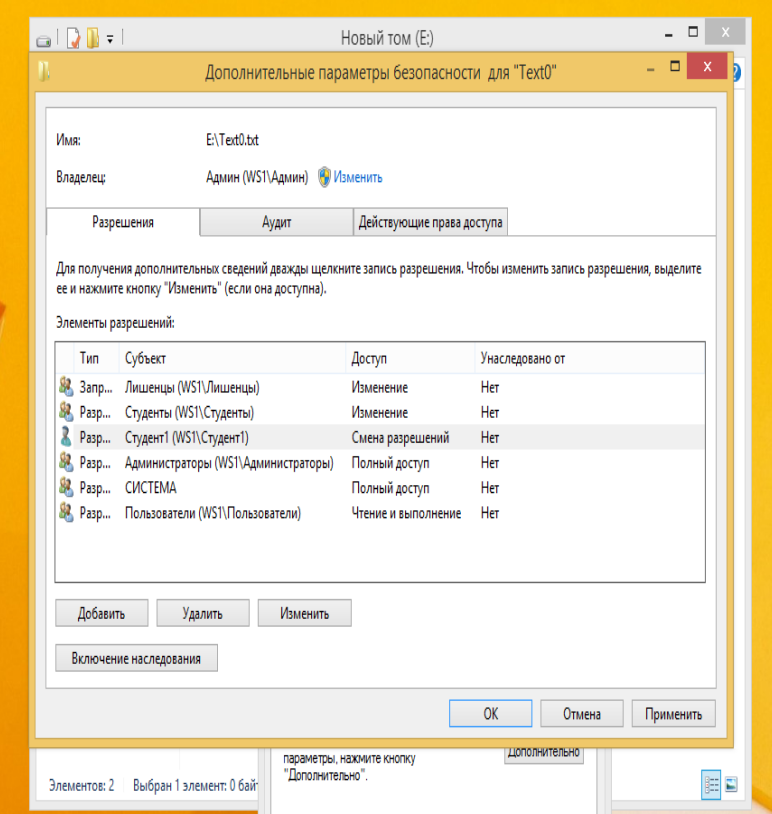Click the Применить button
The height and width of the screenshot is (814, 772).
673,714
